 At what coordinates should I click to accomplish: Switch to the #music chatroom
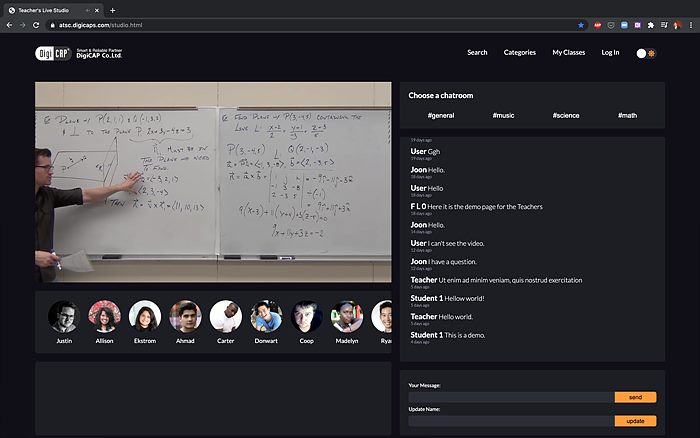coord(503,116)
